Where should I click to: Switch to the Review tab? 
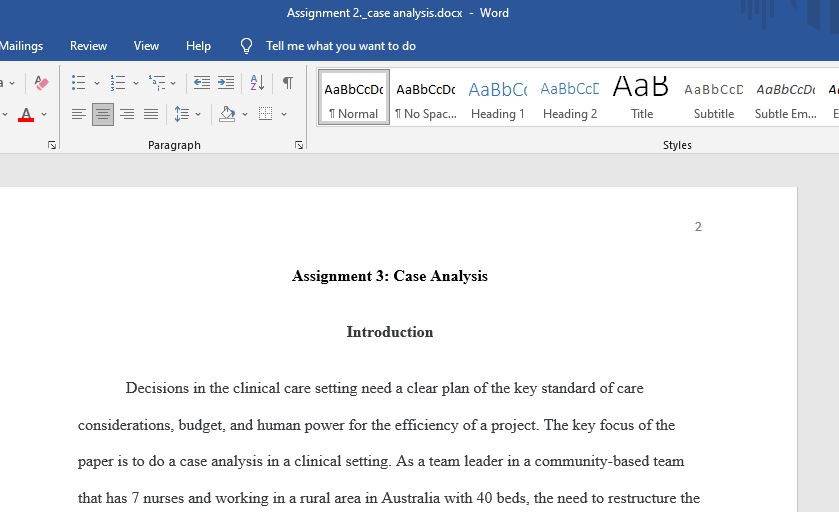tap(88, 46)
